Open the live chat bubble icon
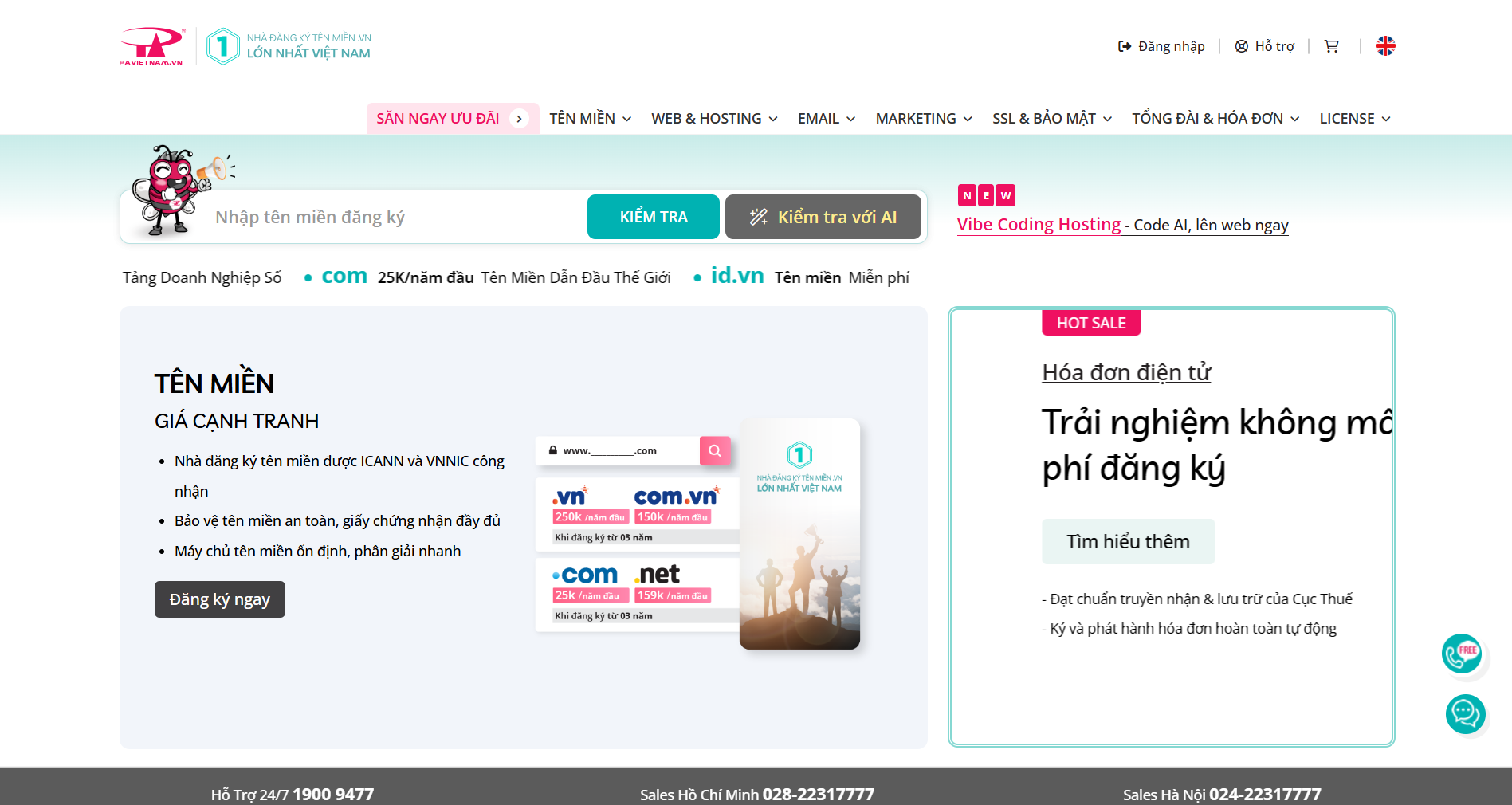The width and height of the screenshot is (1512, 805). (x=1465, y=714)
